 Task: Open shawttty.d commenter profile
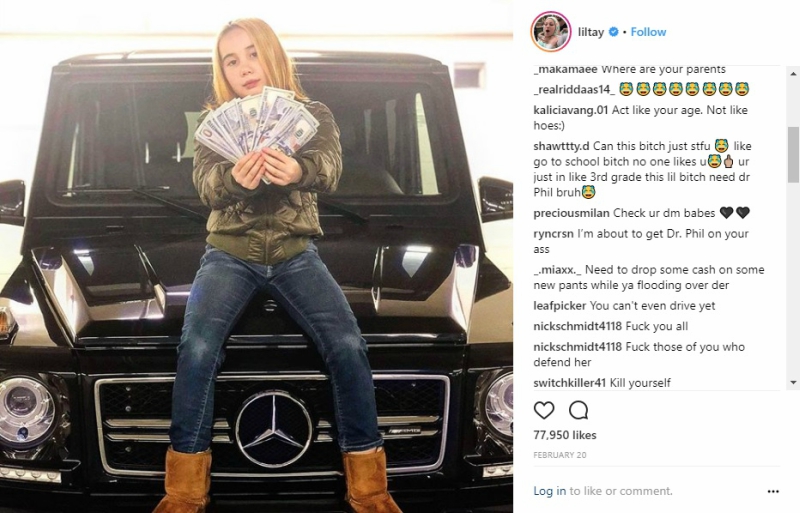pos(561,146)
